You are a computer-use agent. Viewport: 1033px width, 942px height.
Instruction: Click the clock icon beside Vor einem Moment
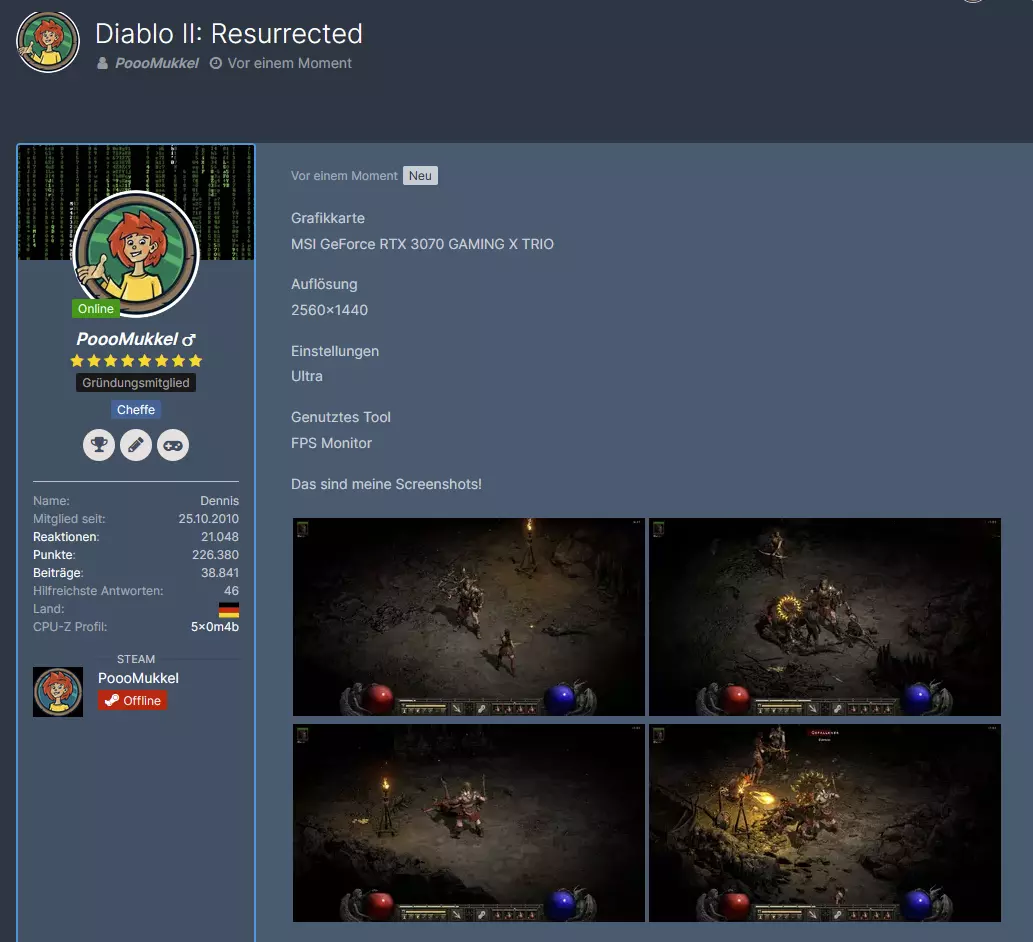pos(215,63)
